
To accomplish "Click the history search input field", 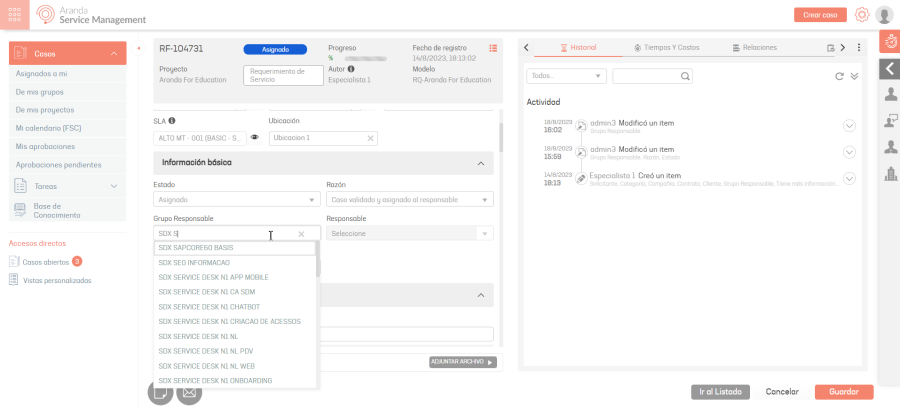I will [645, 76].
